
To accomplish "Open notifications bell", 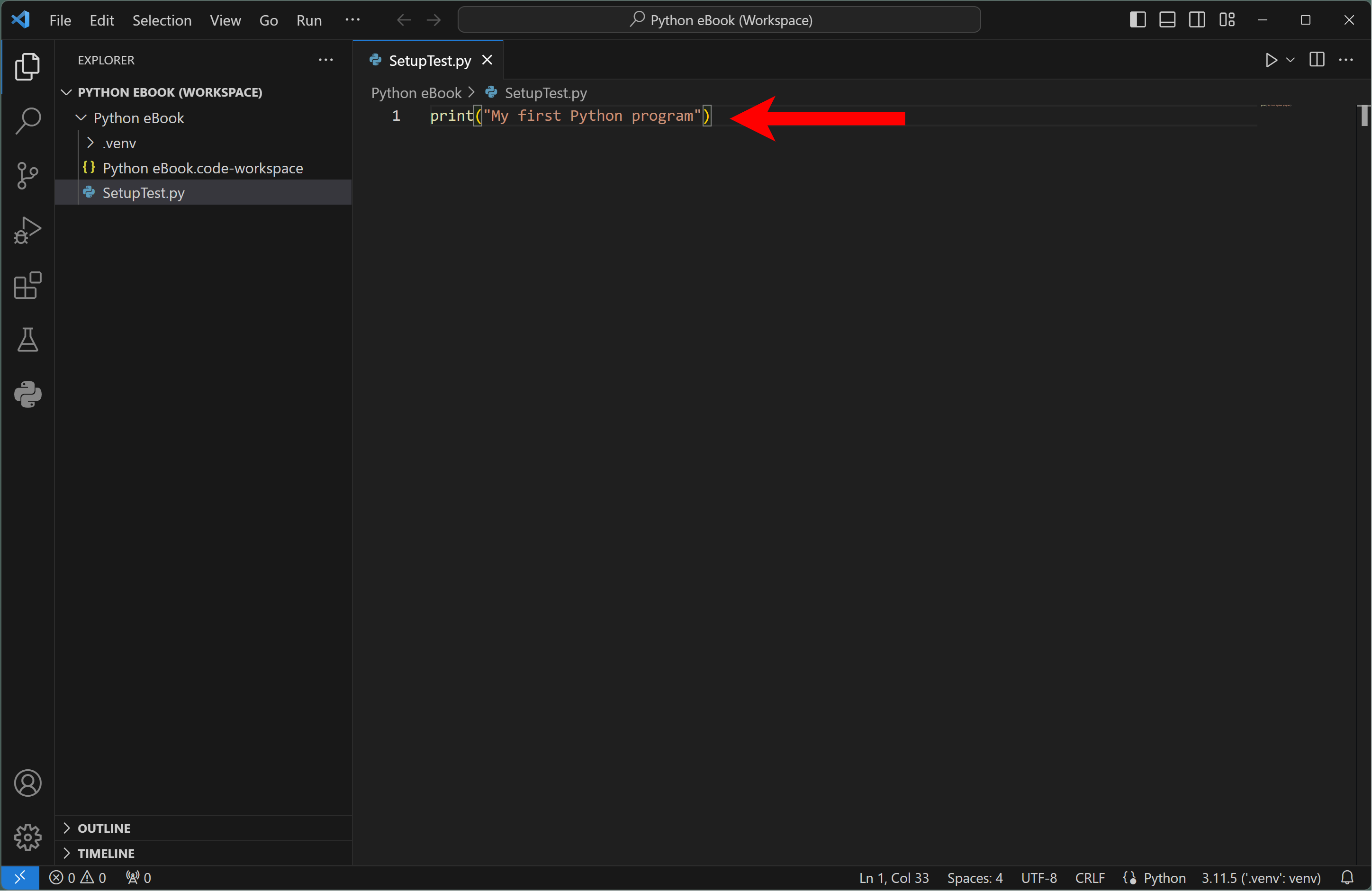I will (x=1346, y=878).
